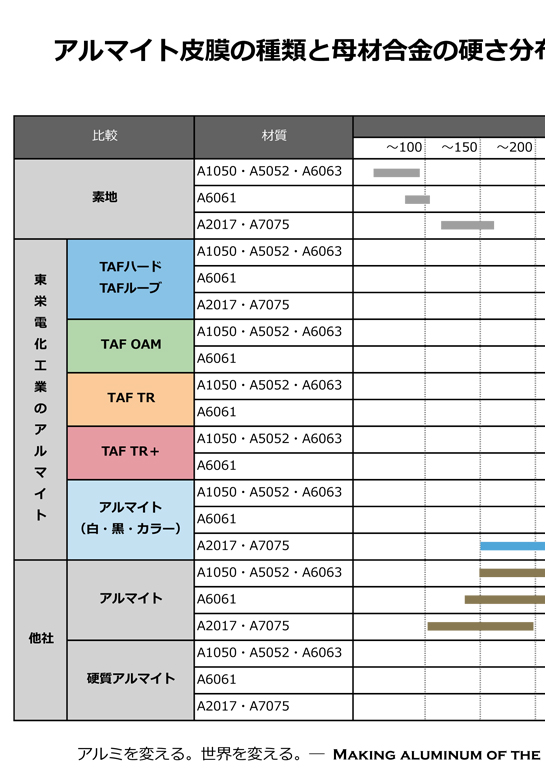Click the green TAF OAM cell

point(130,346)
